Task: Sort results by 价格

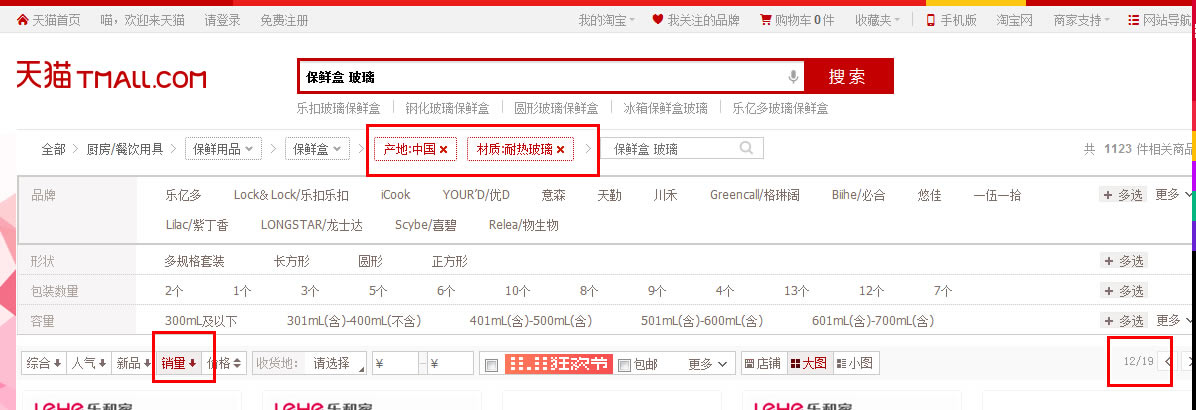Action: pyautogui.click(x=224, y=364)
